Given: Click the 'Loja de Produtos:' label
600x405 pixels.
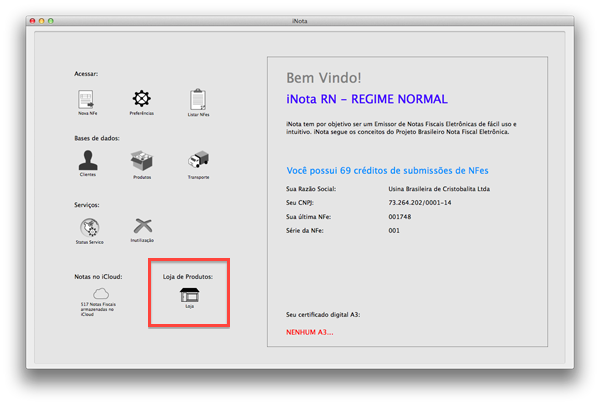Looking at the screenshot, I should tap(188, 276).
